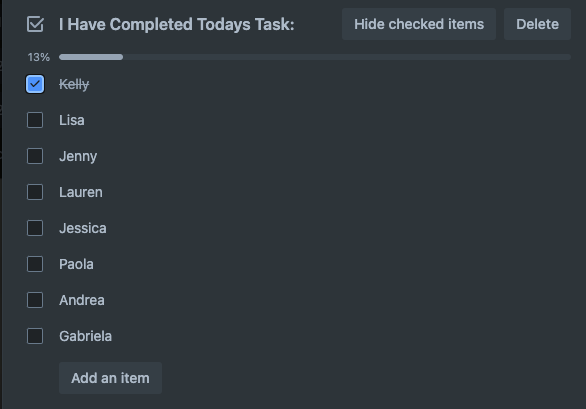The image size is (586, 409).
Task: Click the 13% progress percentage label
Action: (x=38, y=57)
